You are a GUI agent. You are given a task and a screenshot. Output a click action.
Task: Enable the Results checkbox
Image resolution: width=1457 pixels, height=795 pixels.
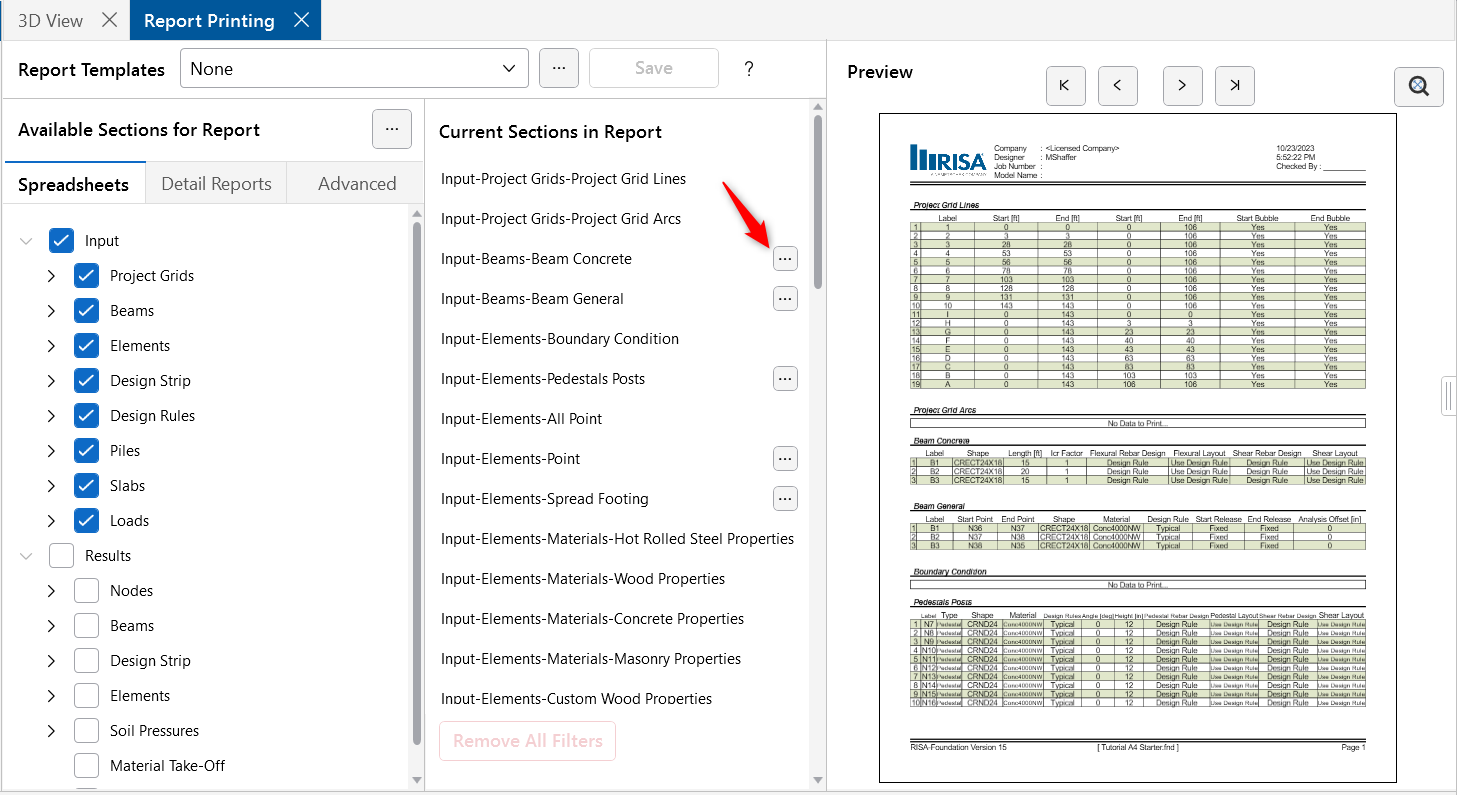point(62,556)
